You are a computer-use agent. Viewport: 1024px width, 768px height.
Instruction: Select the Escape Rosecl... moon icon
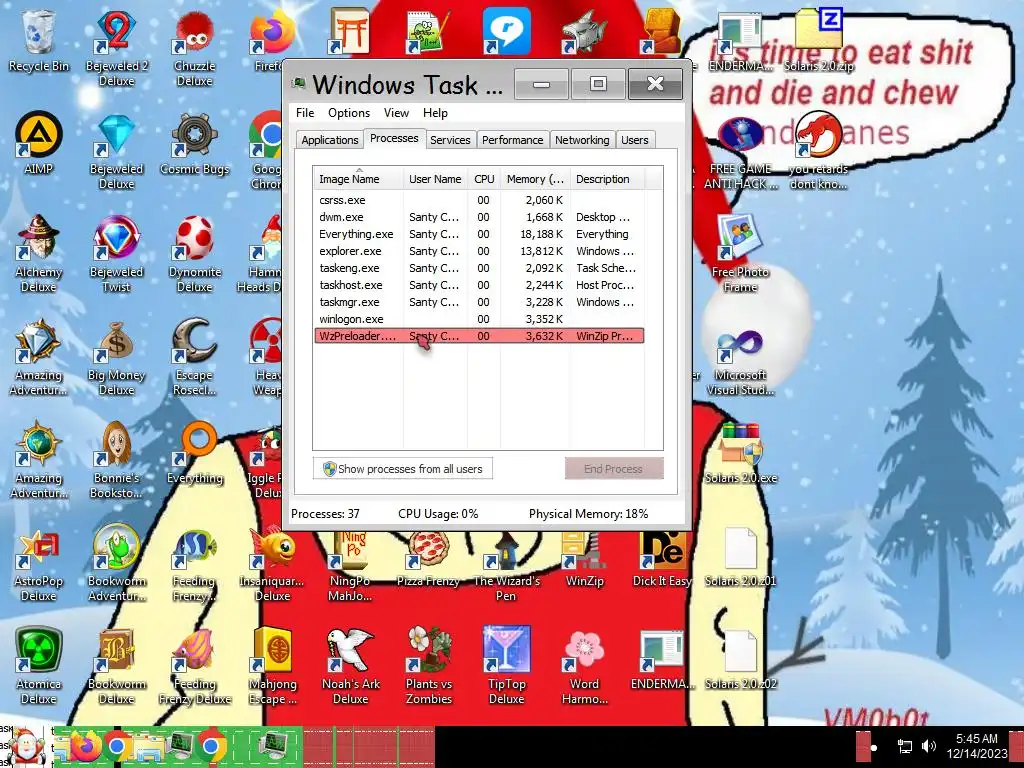[x=195, y=357]
